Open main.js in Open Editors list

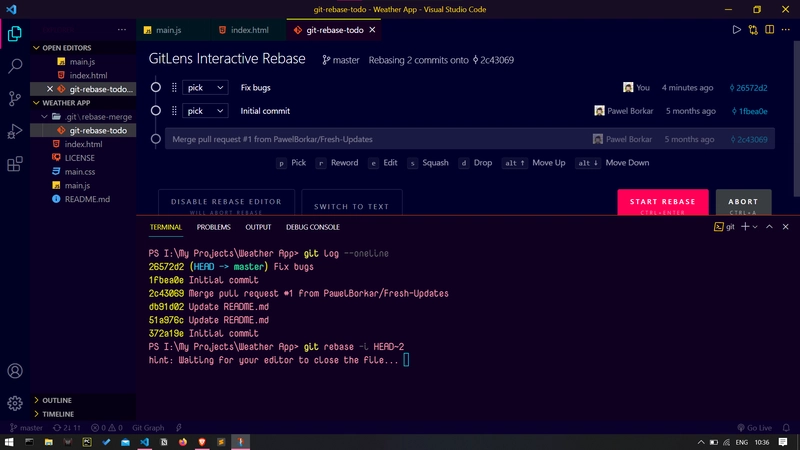pyautogui.click(x=83, y=61)
